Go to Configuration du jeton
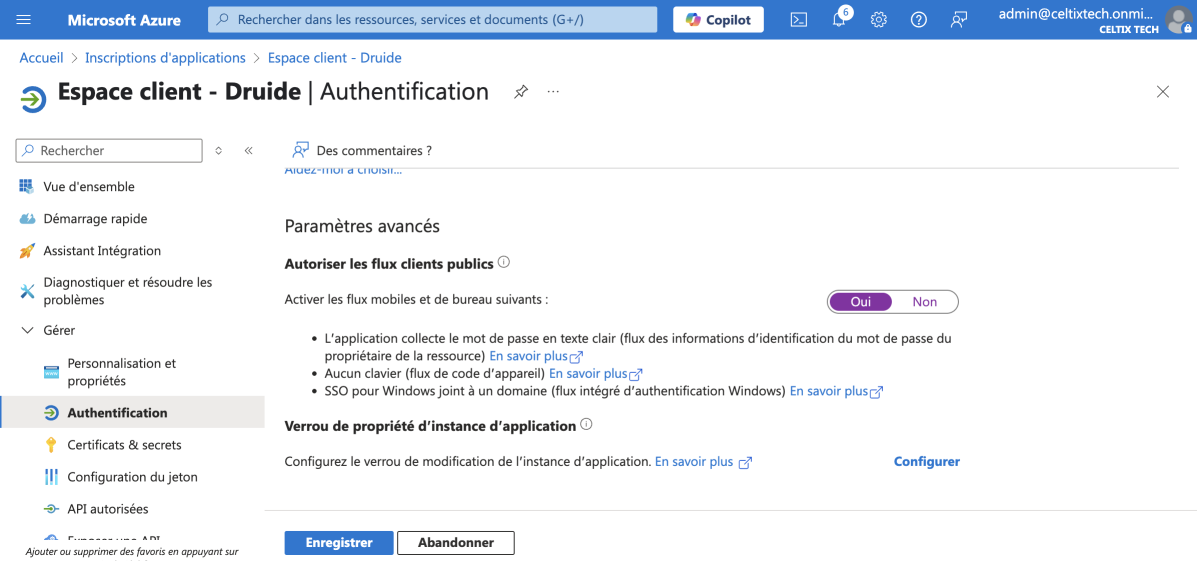The image size is (1197, 561). click(132, 477)
